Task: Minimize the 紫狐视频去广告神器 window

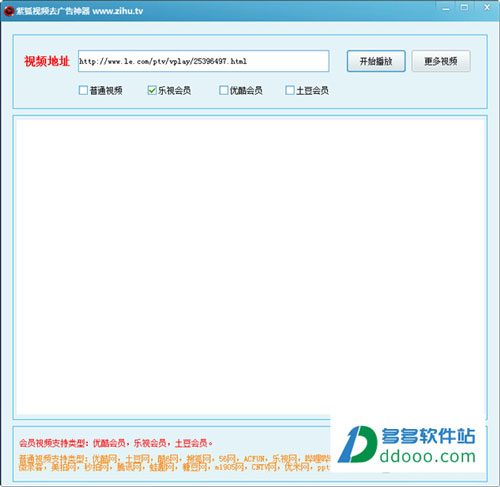Action: [446, 8]
